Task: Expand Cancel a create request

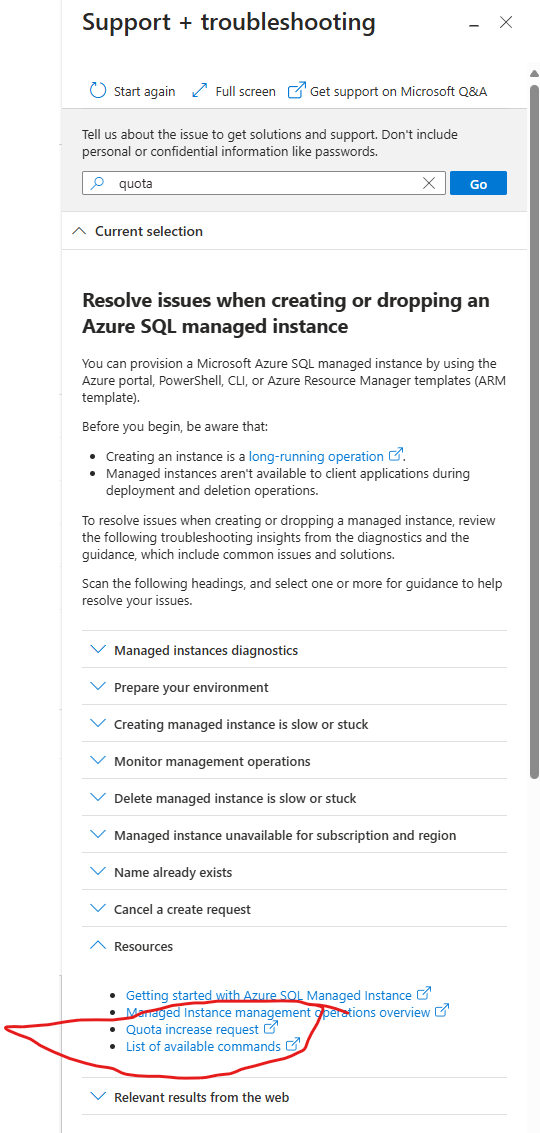Action: [295, 909]
